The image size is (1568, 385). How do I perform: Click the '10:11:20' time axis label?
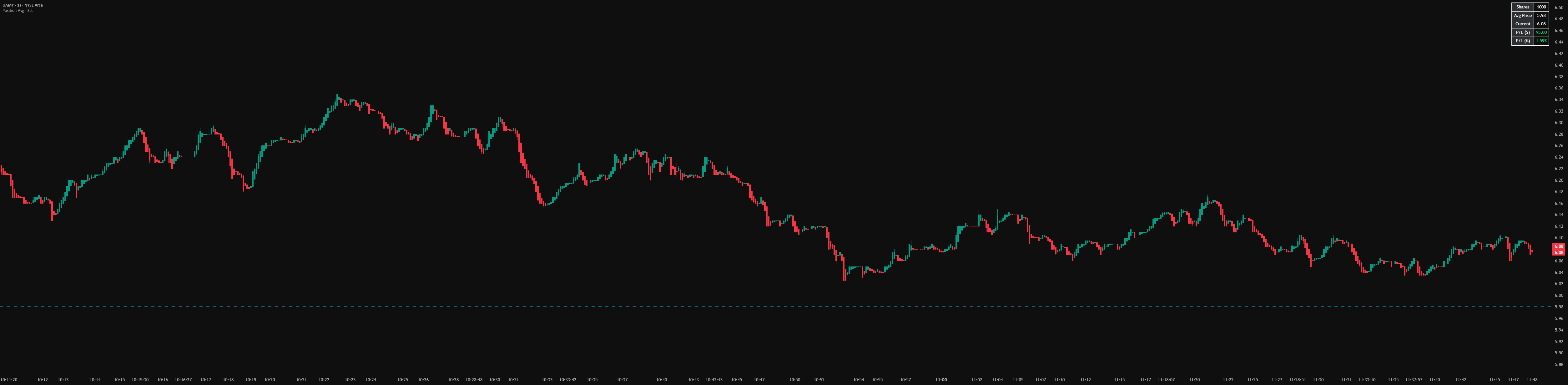coord(9,379)
